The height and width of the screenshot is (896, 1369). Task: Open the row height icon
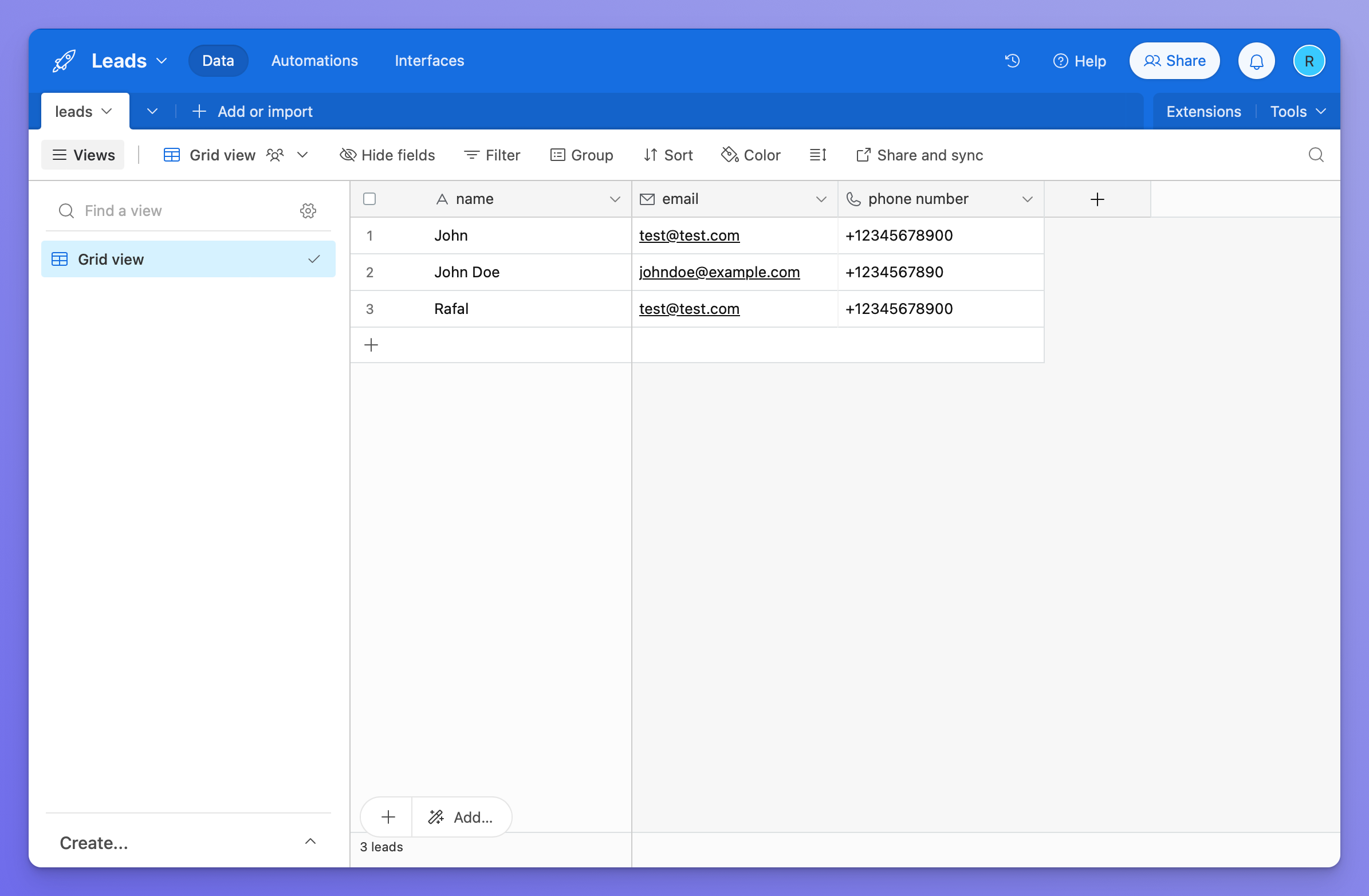(817, 155)
